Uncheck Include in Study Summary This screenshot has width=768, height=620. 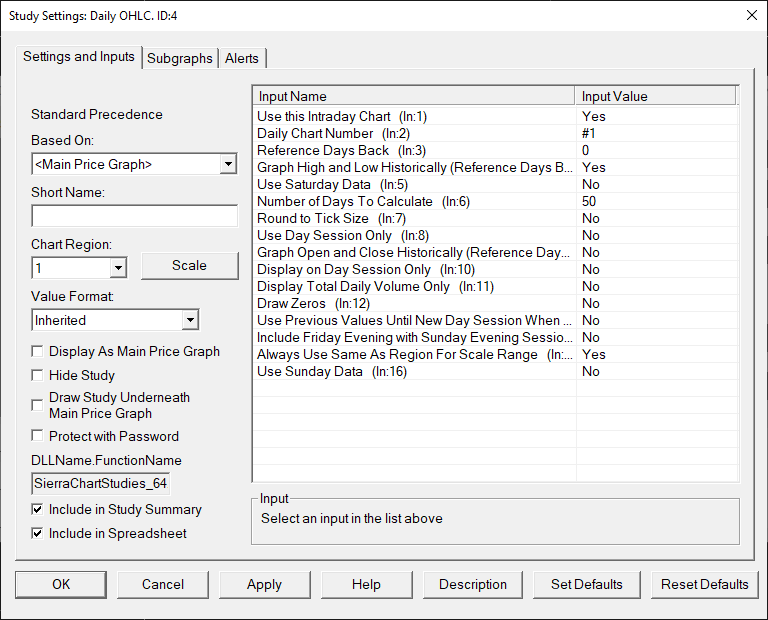point(38,510)
